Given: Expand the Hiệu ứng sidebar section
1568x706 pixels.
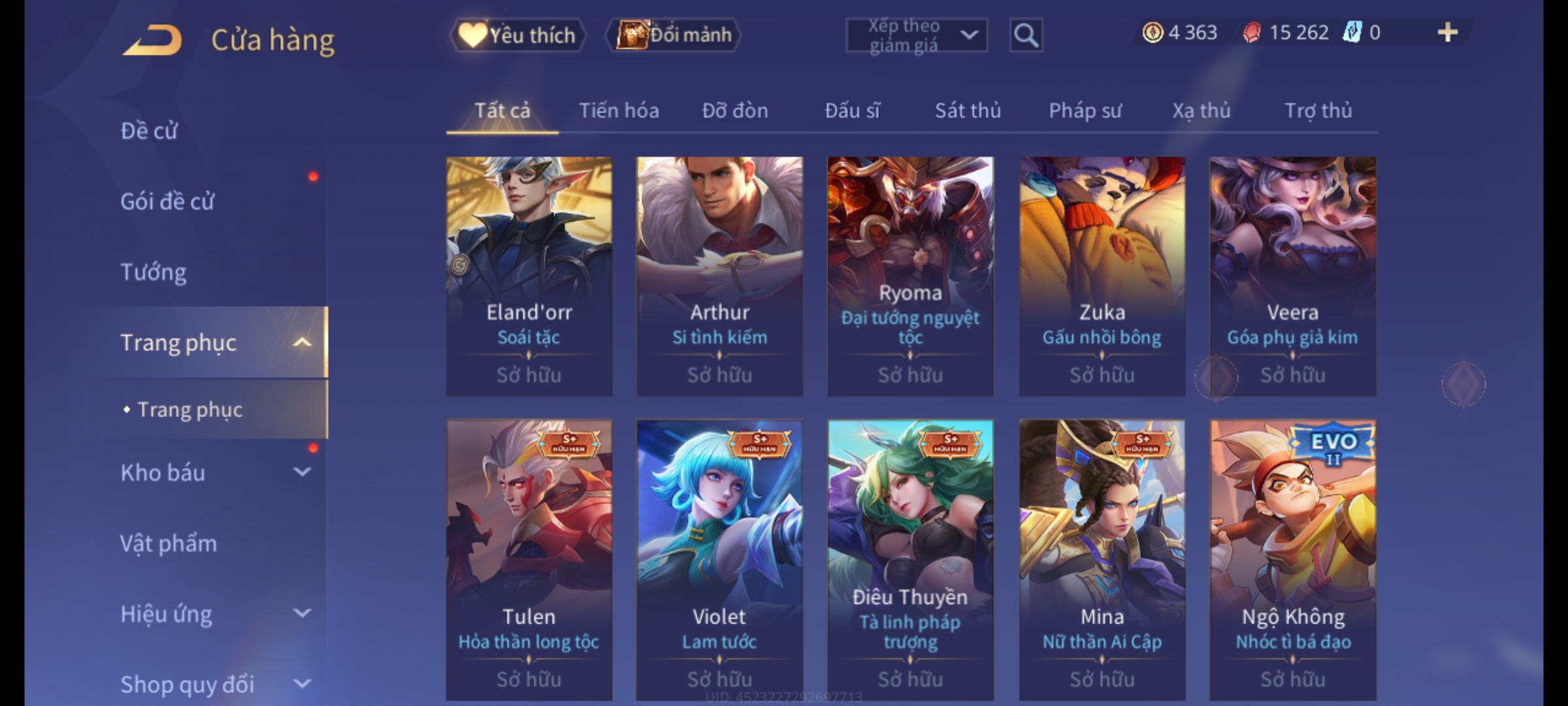Looking at the screenshot, I should [x=302, y=613].
